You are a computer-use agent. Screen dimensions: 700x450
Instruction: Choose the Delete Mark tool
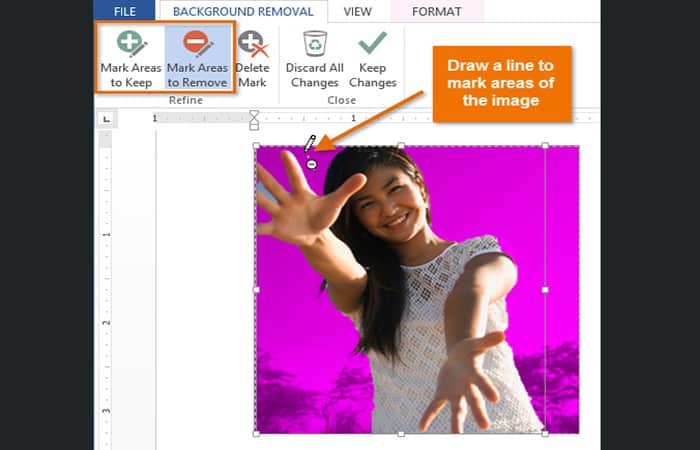[252, 58]
